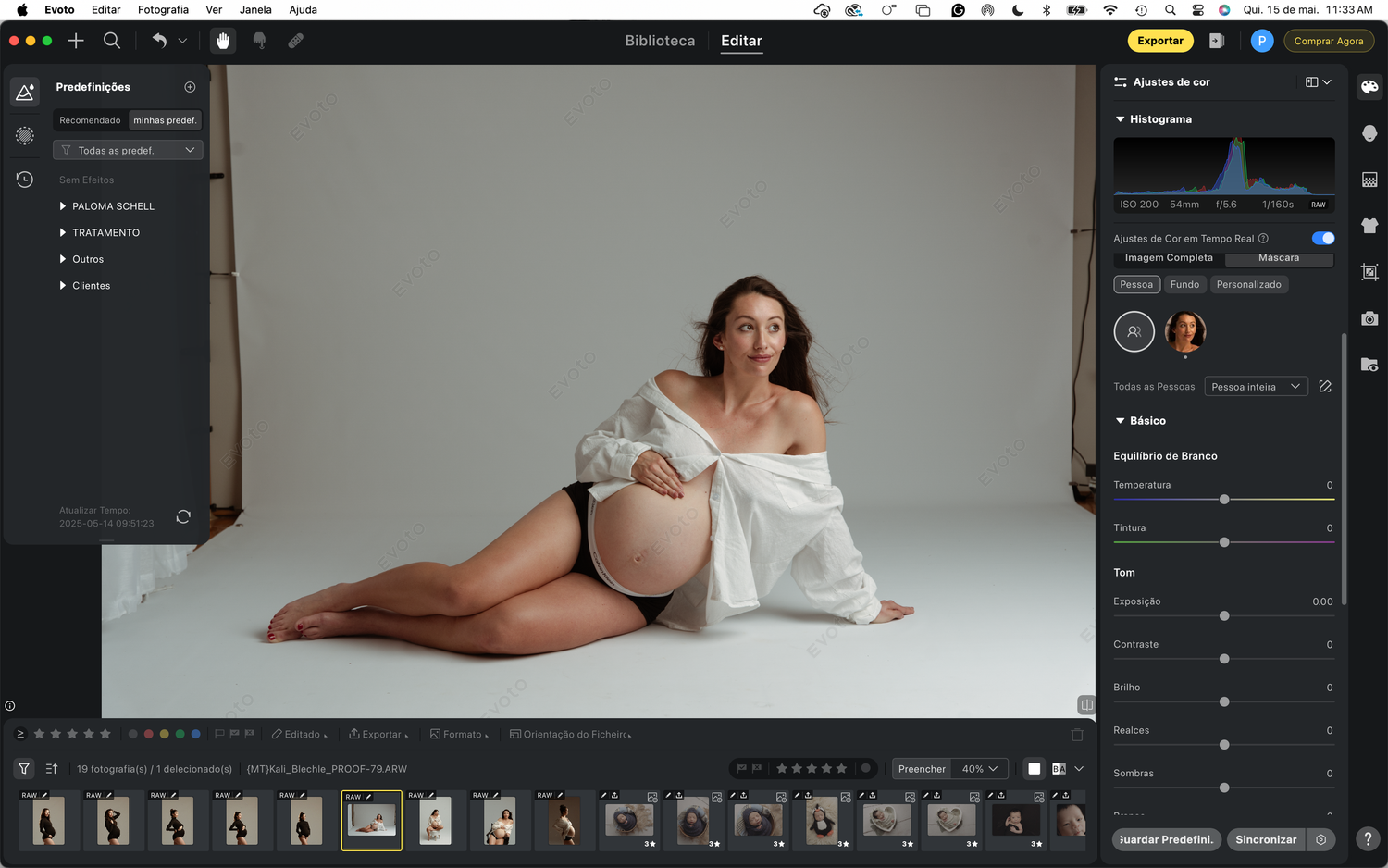Select the healing bandage tool
This screenshot has height=868, width=1388.
pyautogui.click(x=296, y=41)
